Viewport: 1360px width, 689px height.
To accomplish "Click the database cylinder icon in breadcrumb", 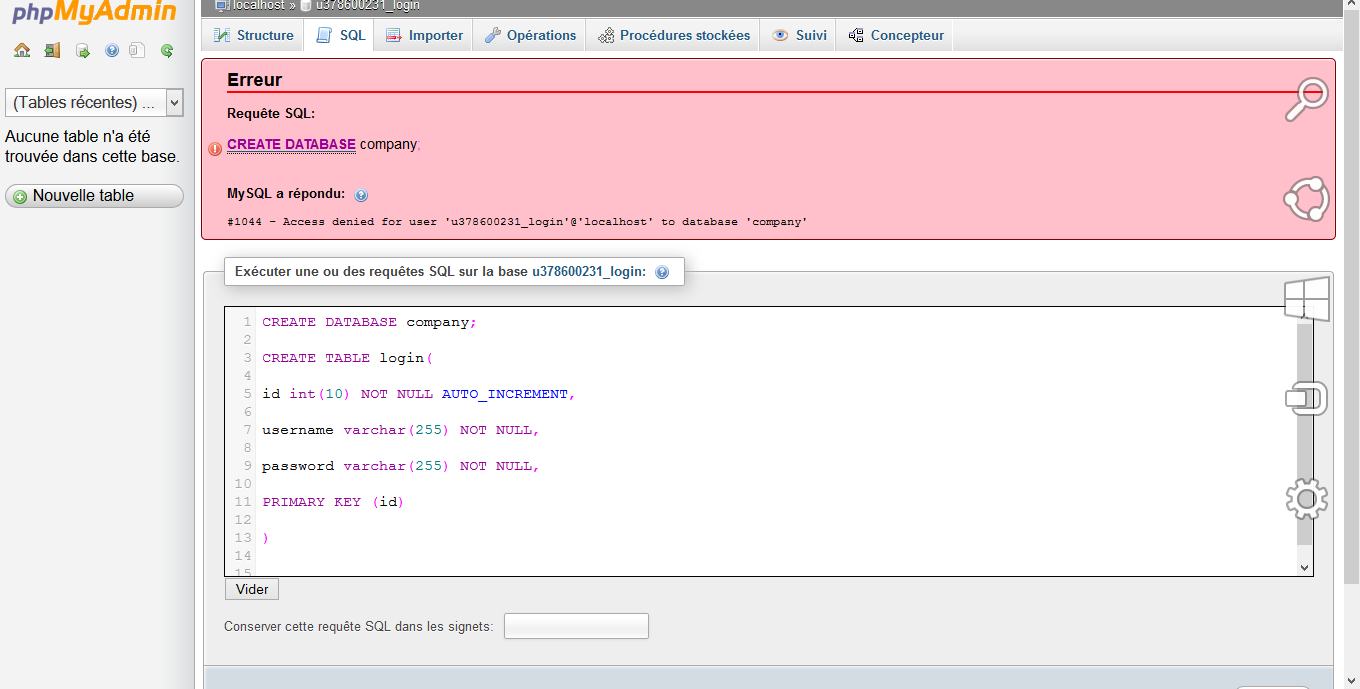I will 306,5.
